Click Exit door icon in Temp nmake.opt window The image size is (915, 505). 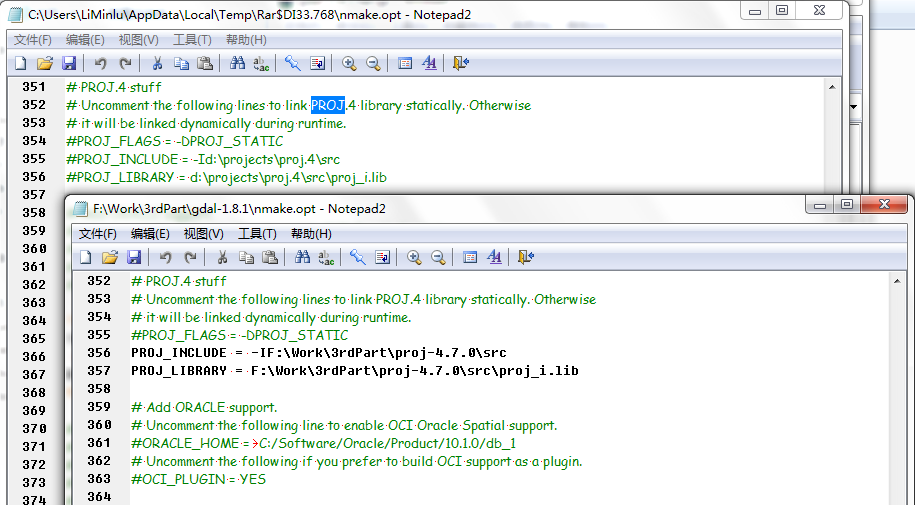pos(461,63)
